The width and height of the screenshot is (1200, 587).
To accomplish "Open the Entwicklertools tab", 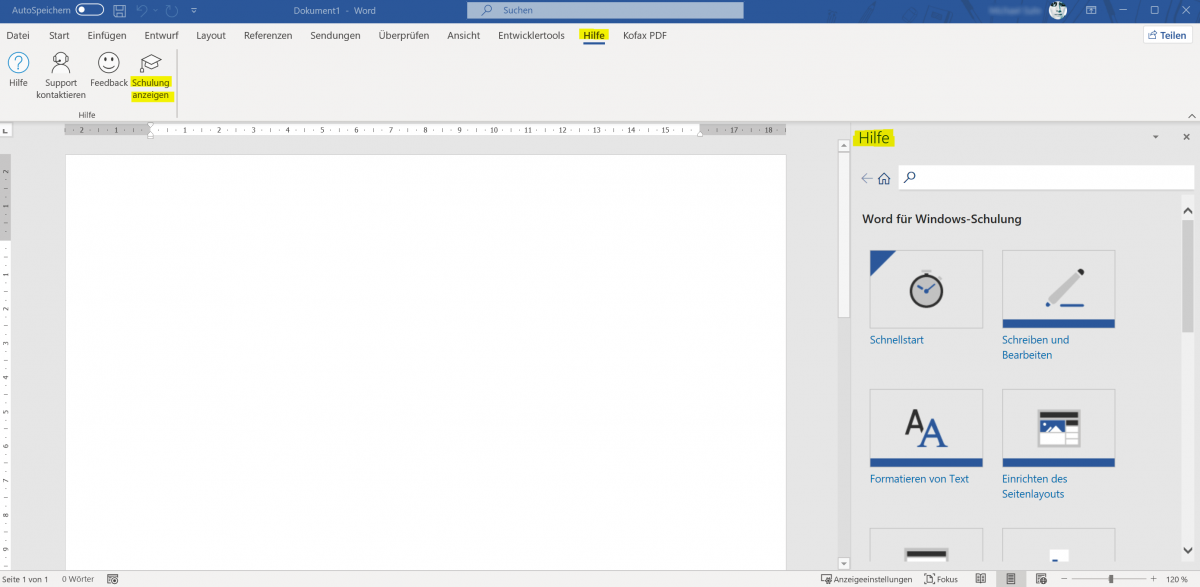I will 530,35.
